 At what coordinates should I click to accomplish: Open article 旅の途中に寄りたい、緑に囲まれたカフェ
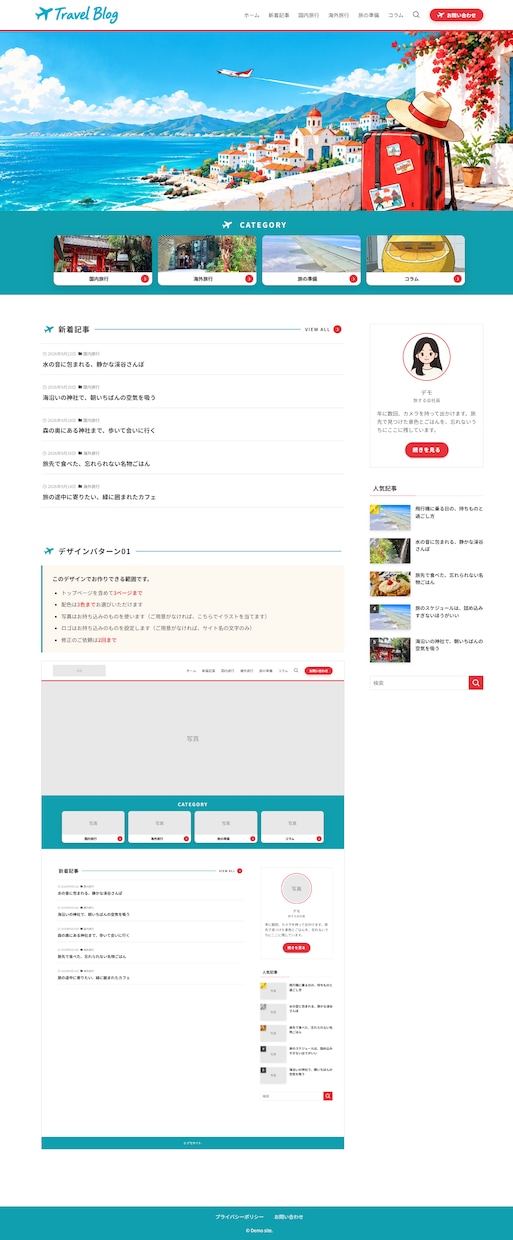coord(99,497)
